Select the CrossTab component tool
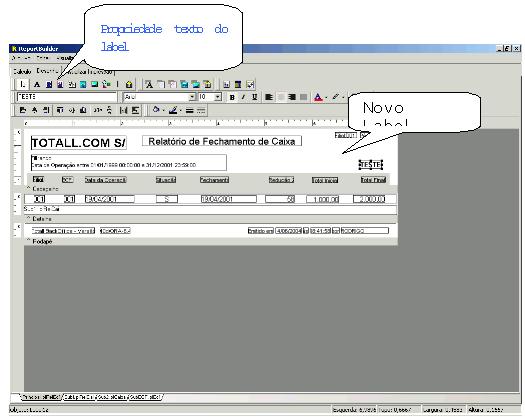Image resolution: width=525 pixels, height=419 pixels. (250, 85)
